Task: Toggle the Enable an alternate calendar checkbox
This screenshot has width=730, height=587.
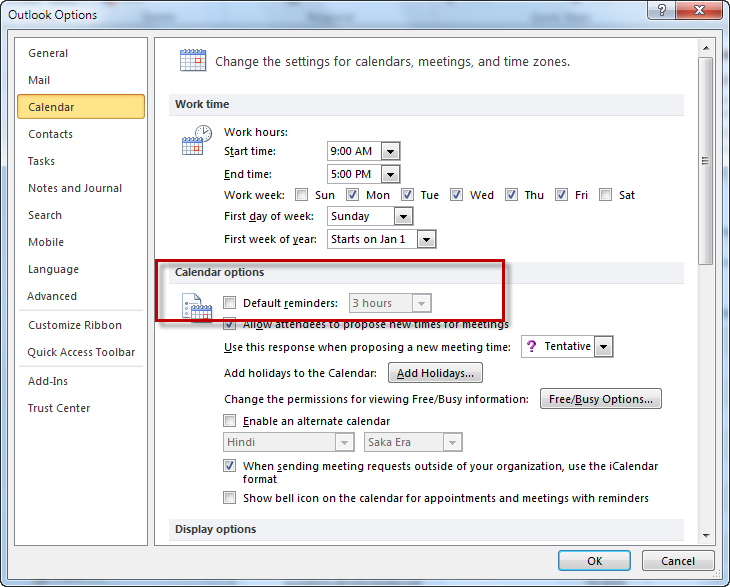Action: [230, 421]
